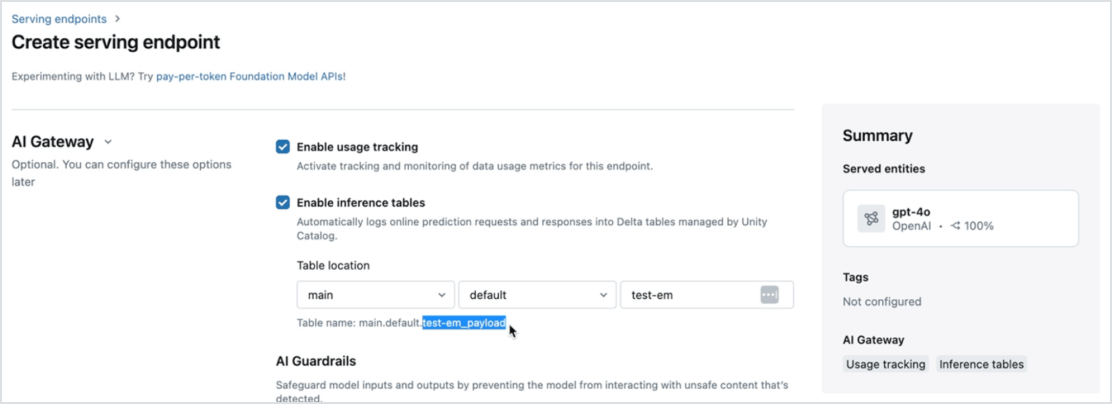Click the Summary panel heading
Screen dimensions: 1112x404
(877, 136)
